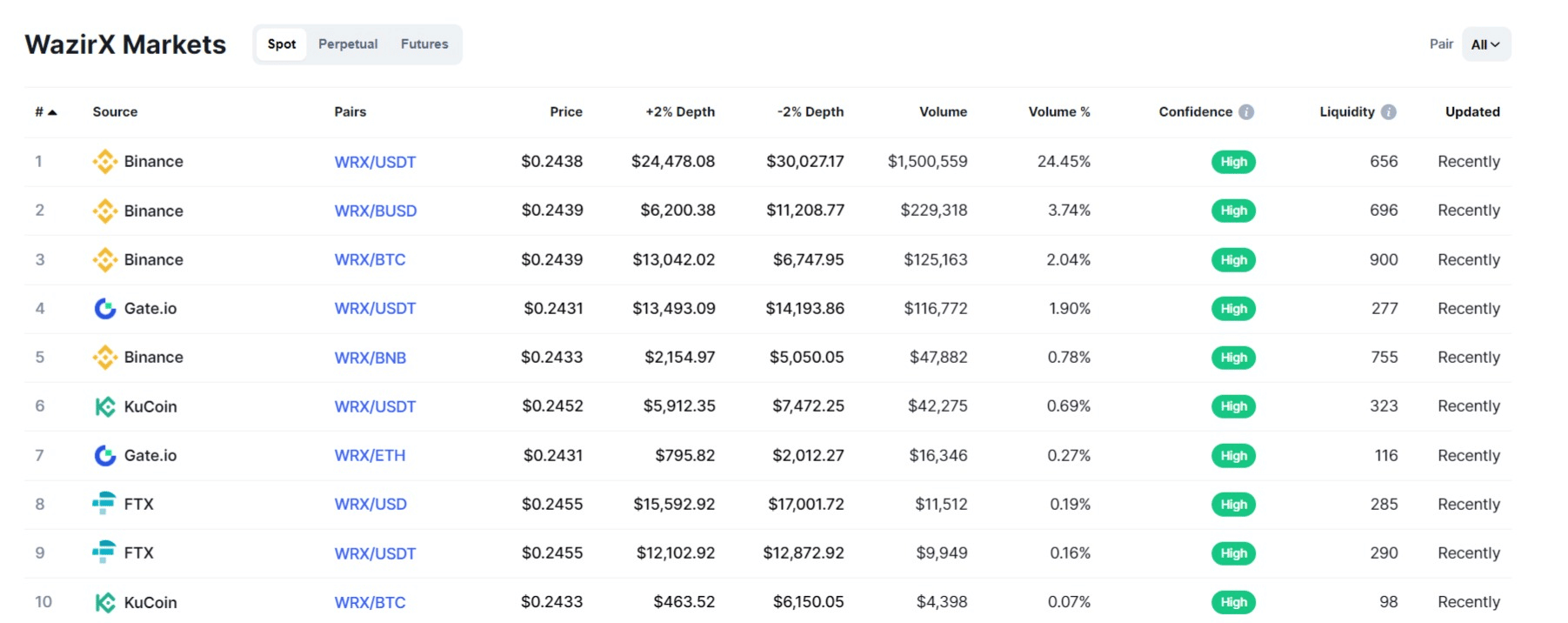
Task: Open the FTX WRX/USD pair link
Action: pyautogui.click(x=370, y=505)
